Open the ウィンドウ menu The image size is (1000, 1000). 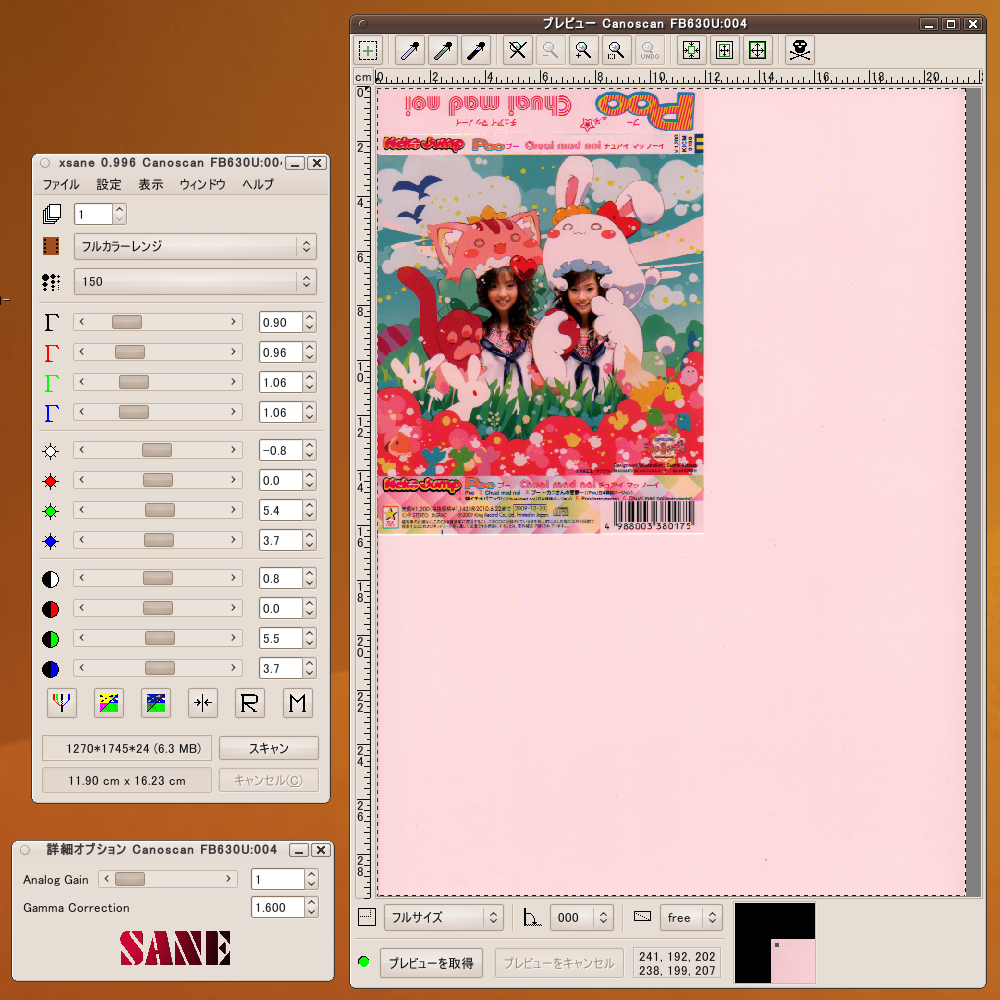click(x=203, y=184)
